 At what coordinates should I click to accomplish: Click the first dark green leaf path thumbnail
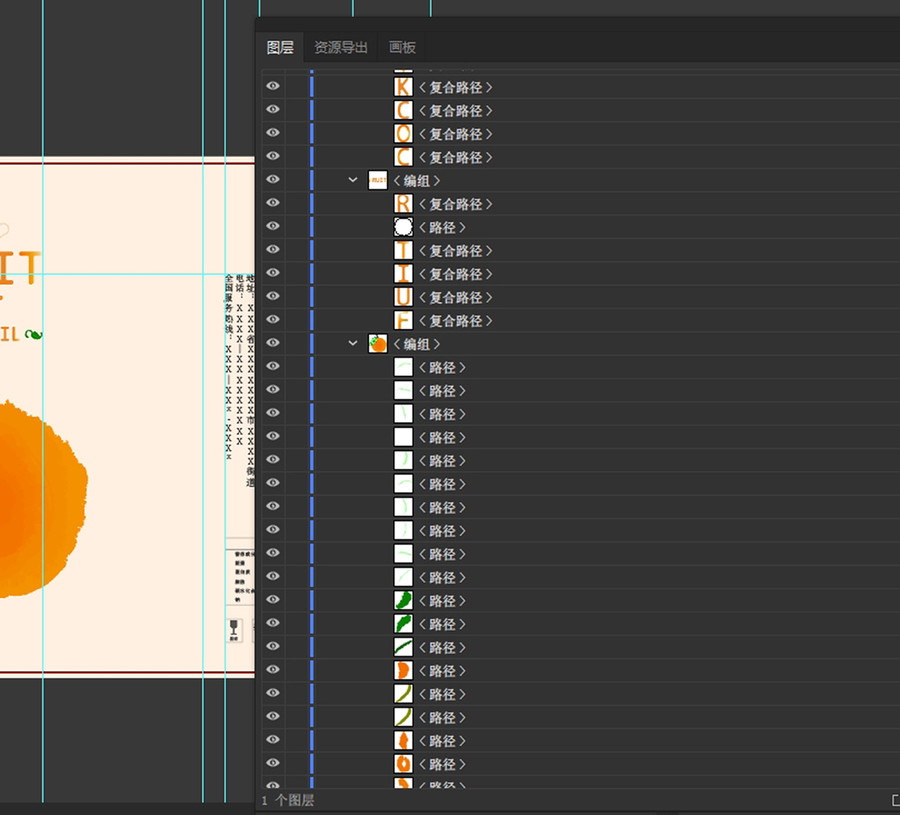pos(403,601)
